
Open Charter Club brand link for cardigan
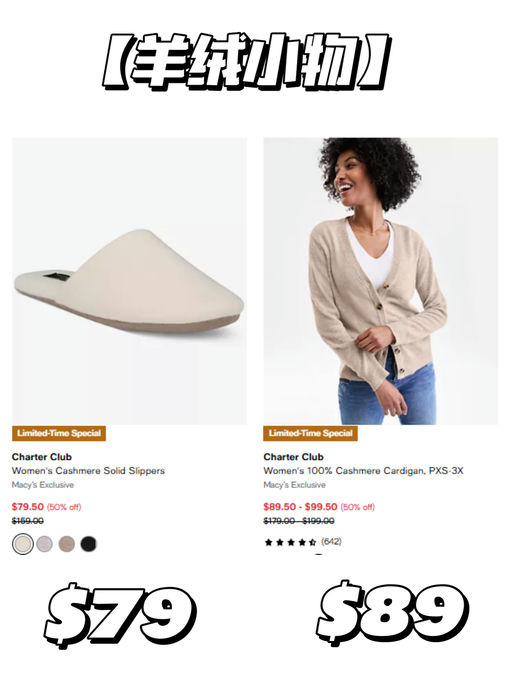[293, 457]
